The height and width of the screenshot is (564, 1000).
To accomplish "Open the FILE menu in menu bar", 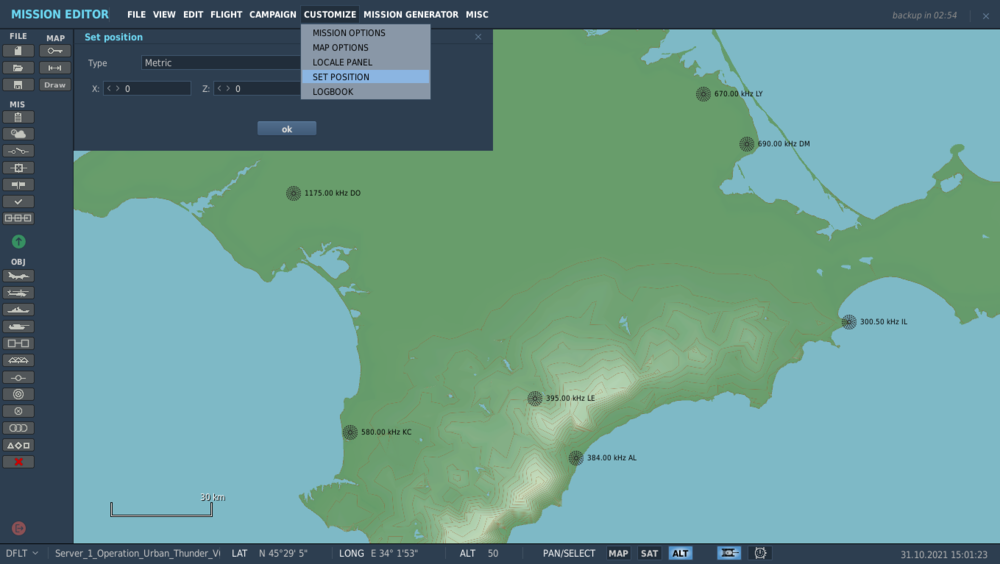I will point(136,14).
